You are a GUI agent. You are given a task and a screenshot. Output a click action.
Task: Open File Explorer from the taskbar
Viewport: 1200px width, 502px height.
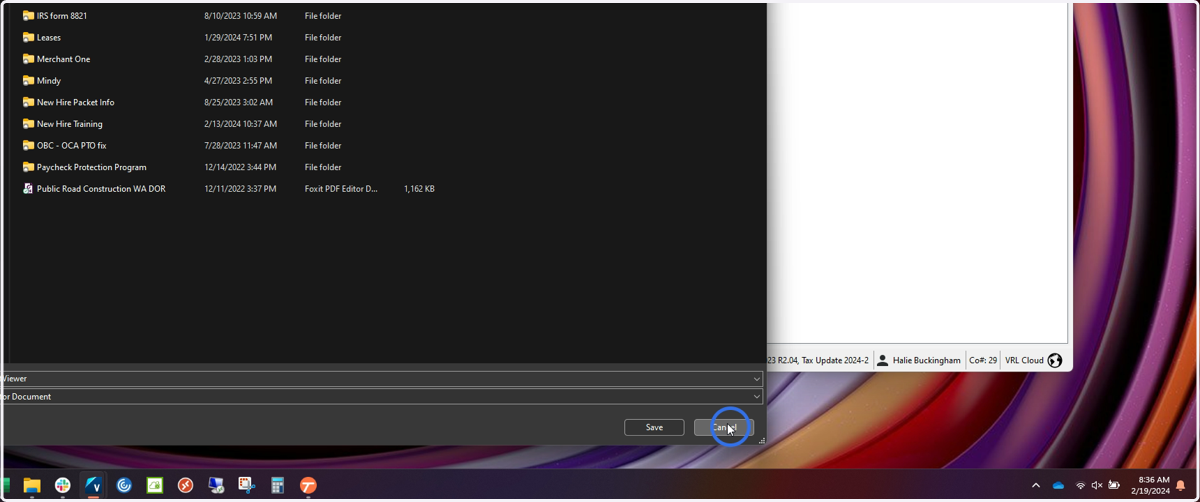(x=32, y=485)
